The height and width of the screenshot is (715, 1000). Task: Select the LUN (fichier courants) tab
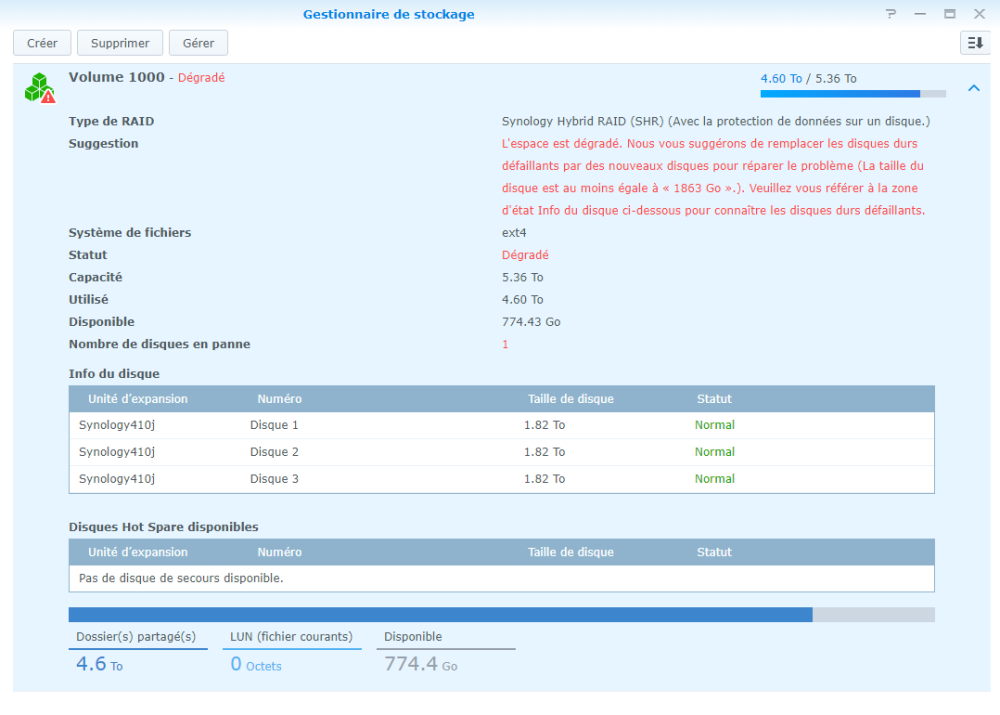pos(291,650)
